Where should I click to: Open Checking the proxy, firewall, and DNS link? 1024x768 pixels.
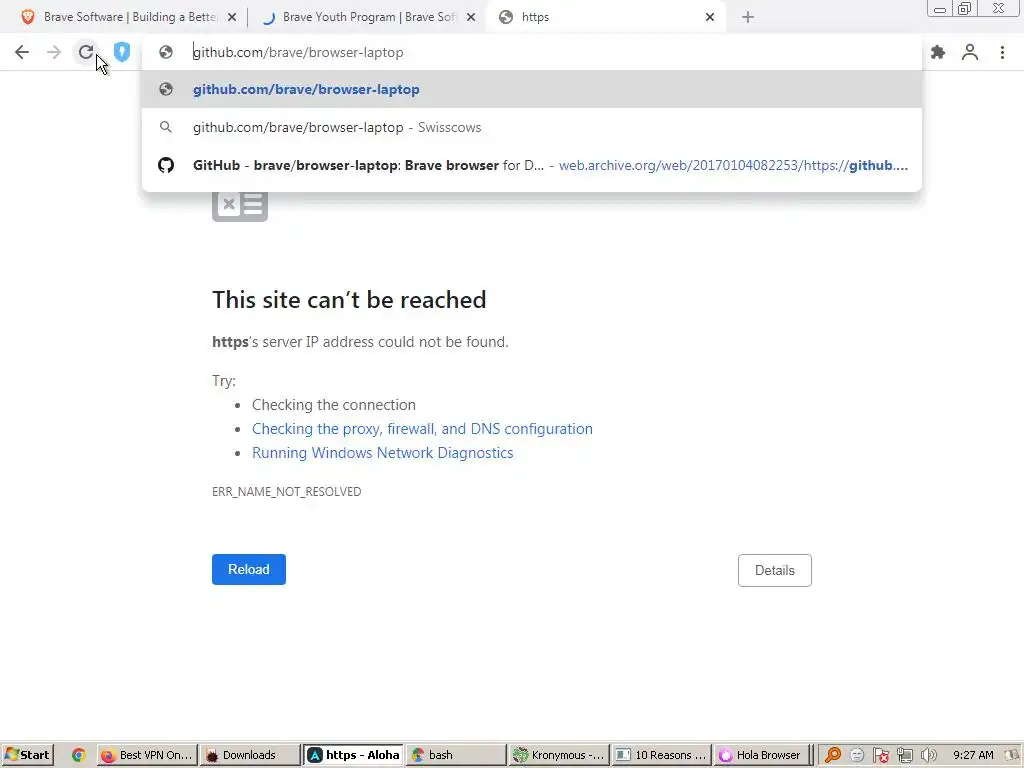pos(423,429)
